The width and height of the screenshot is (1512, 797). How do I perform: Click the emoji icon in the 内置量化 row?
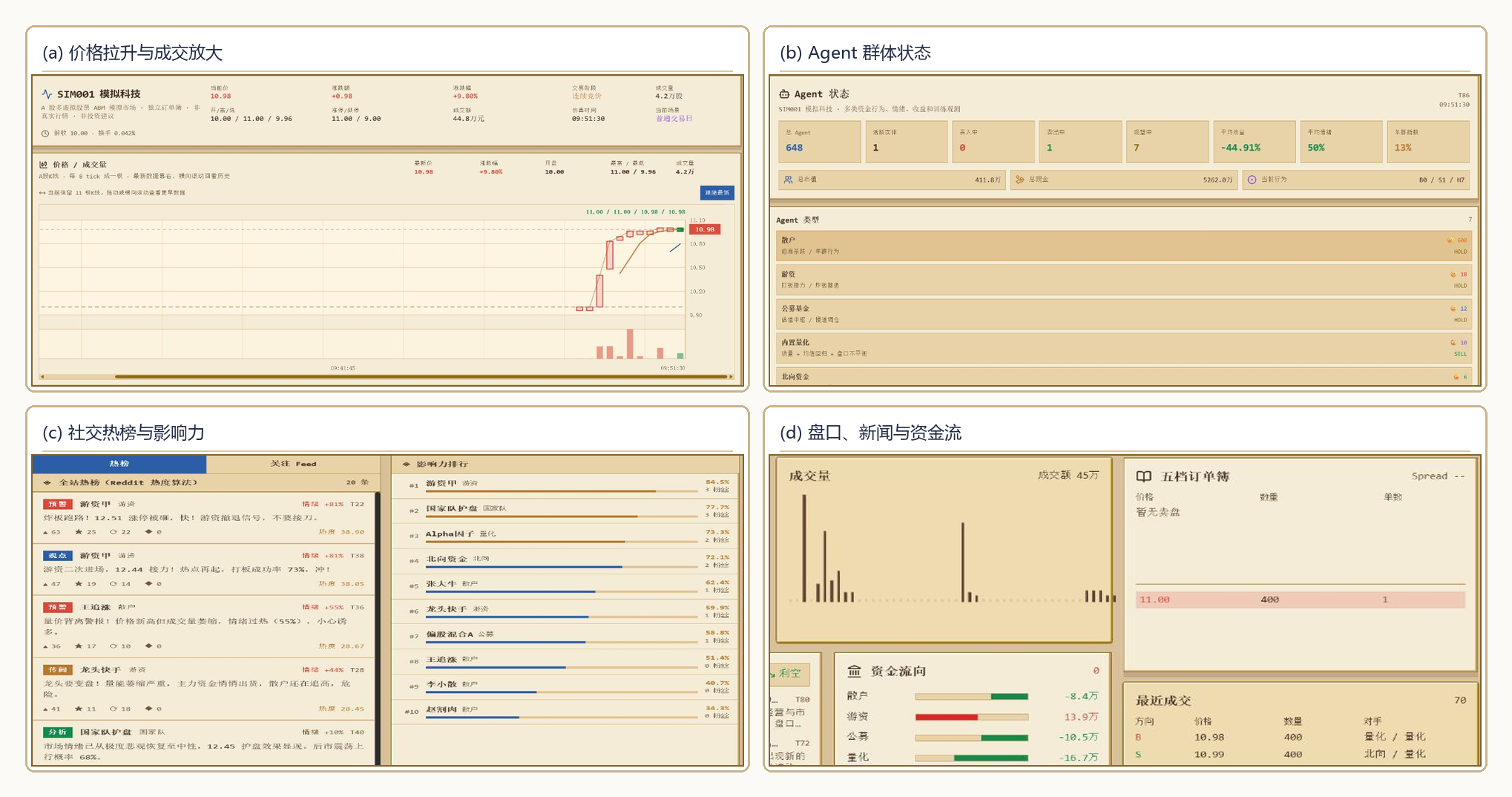point(1453,343)
